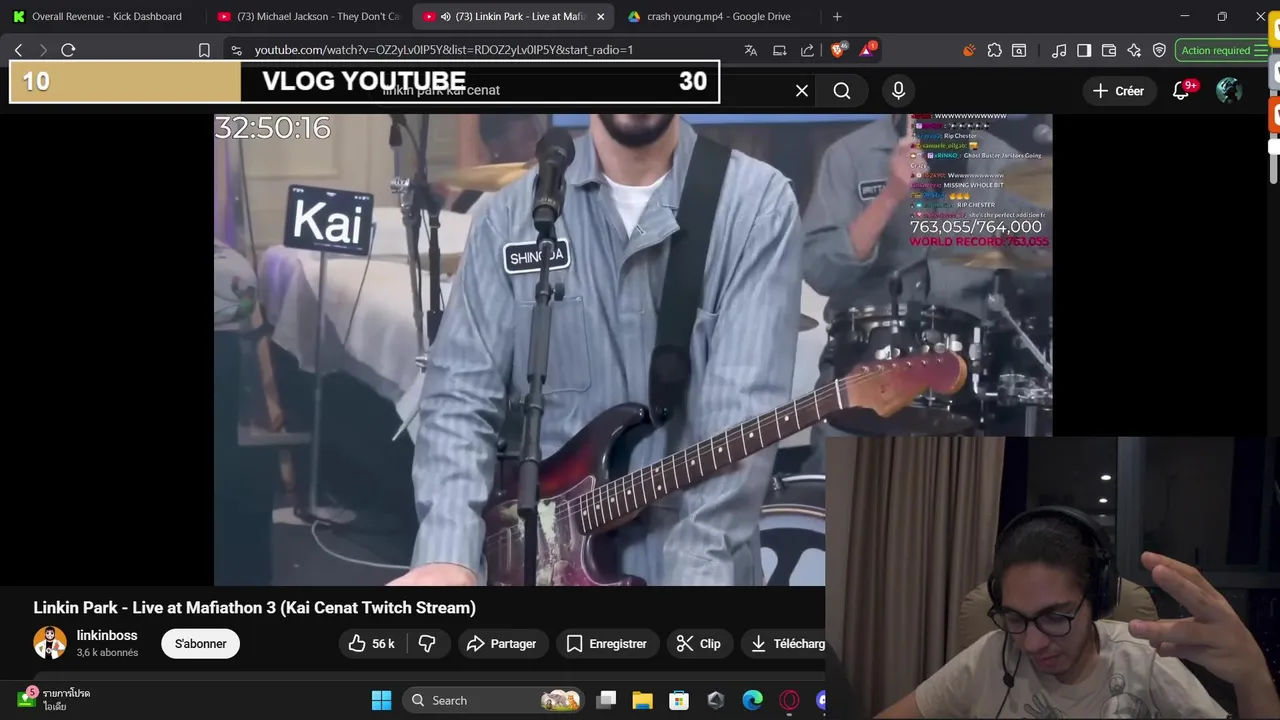Click the dark hexagon app icon on taskbar

(x=715, y=700)
